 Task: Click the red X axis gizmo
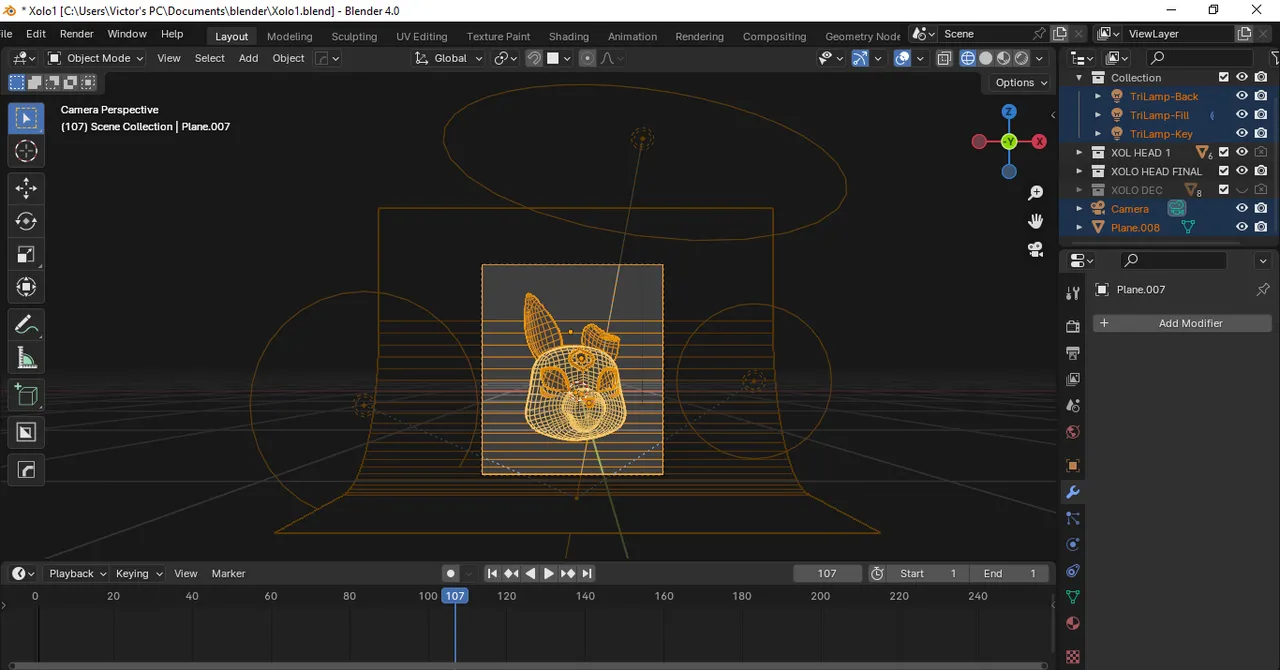(1040, 142)
